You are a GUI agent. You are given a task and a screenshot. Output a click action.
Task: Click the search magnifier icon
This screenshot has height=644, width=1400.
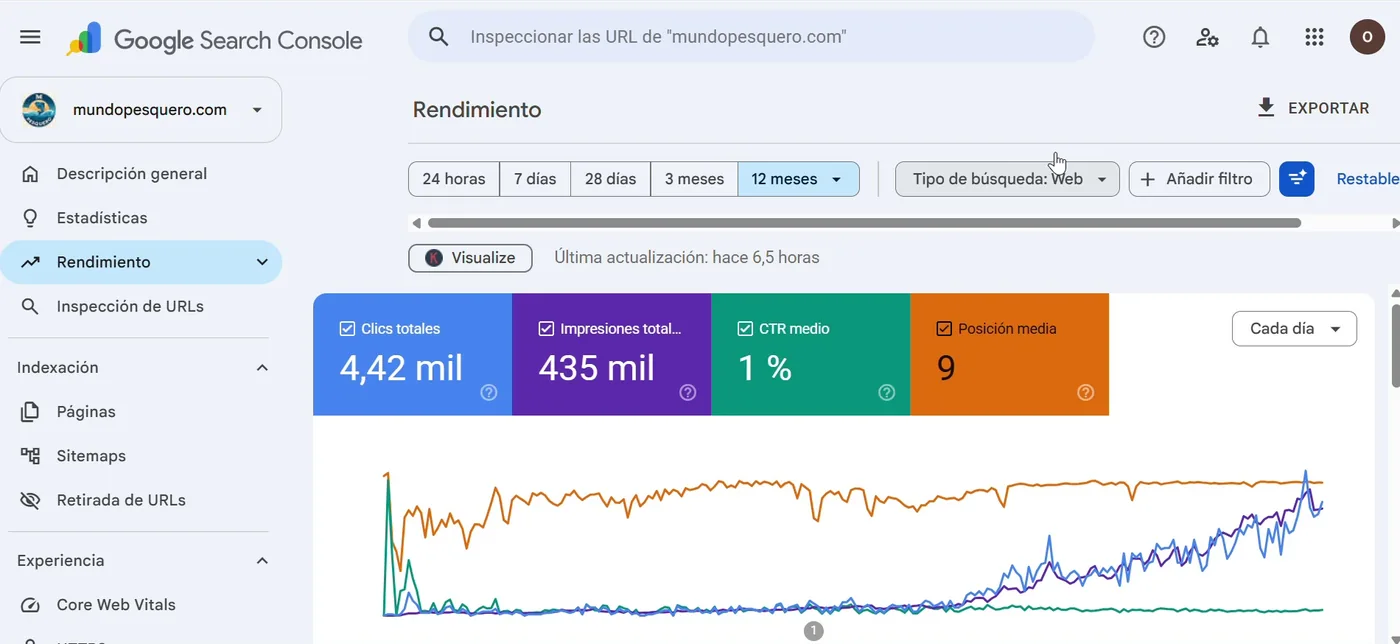[438, 37]
